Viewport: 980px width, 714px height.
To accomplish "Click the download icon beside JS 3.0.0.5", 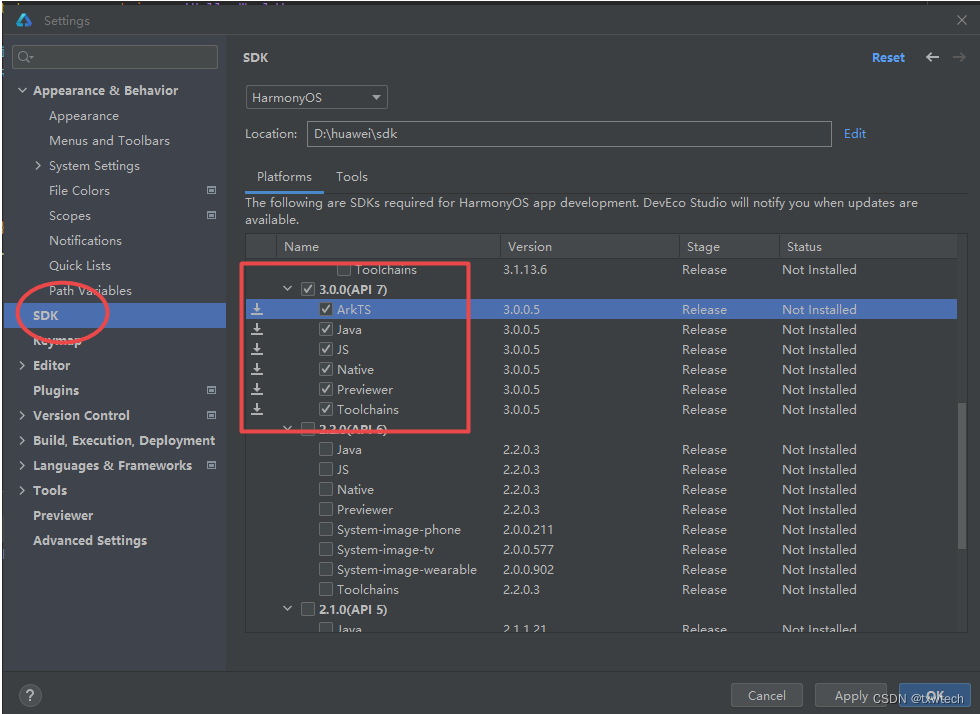I will [257, 349].
